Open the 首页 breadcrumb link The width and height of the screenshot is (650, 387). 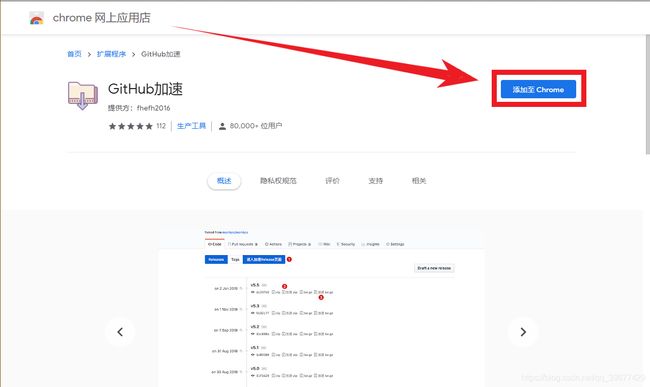pyautogui.click(x=75, y=54)
